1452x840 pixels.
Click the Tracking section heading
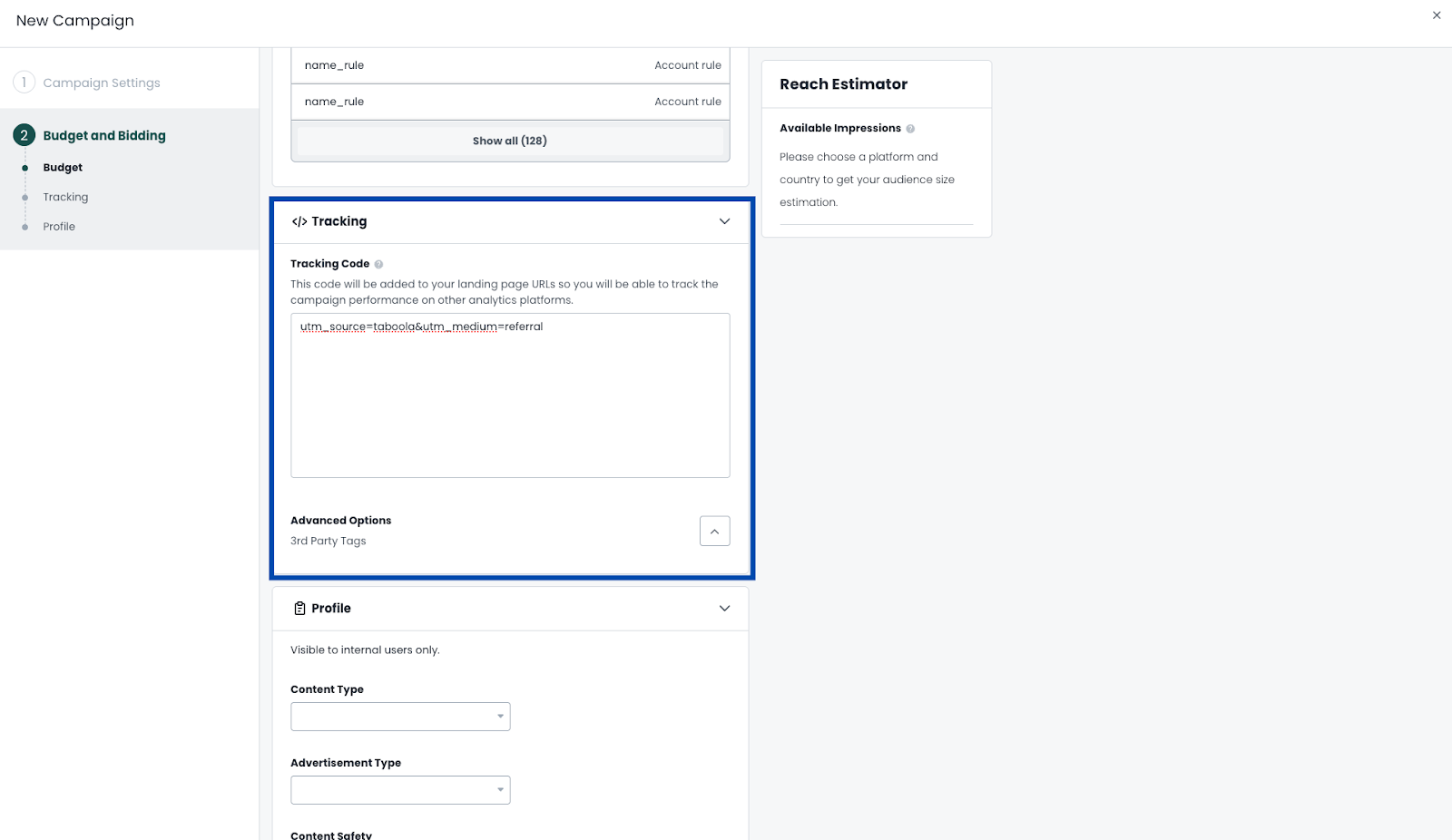(x=338, y=221)
